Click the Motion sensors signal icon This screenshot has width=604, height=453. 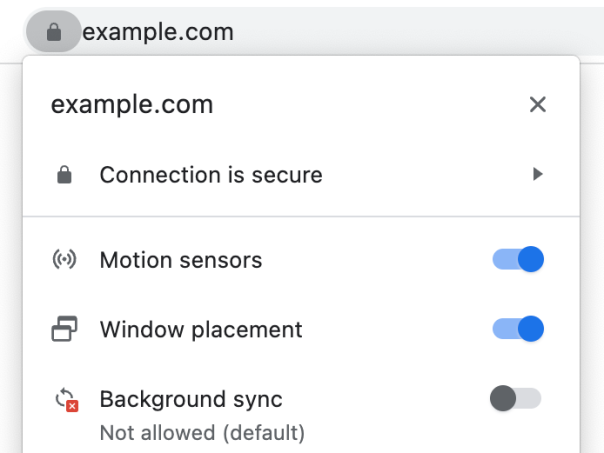64,260
